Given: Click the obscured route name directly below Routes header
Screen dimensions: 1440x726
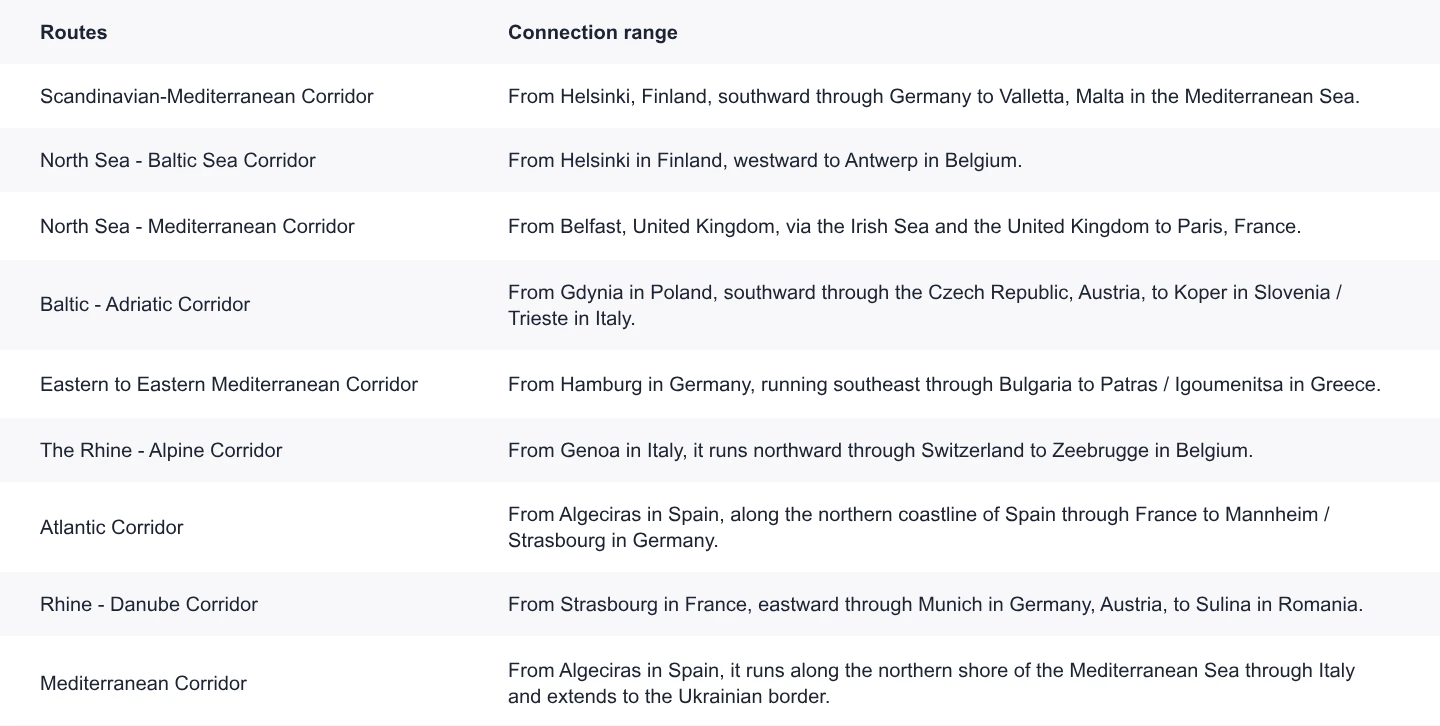Looking at the screenshot, I should point(207,96).
